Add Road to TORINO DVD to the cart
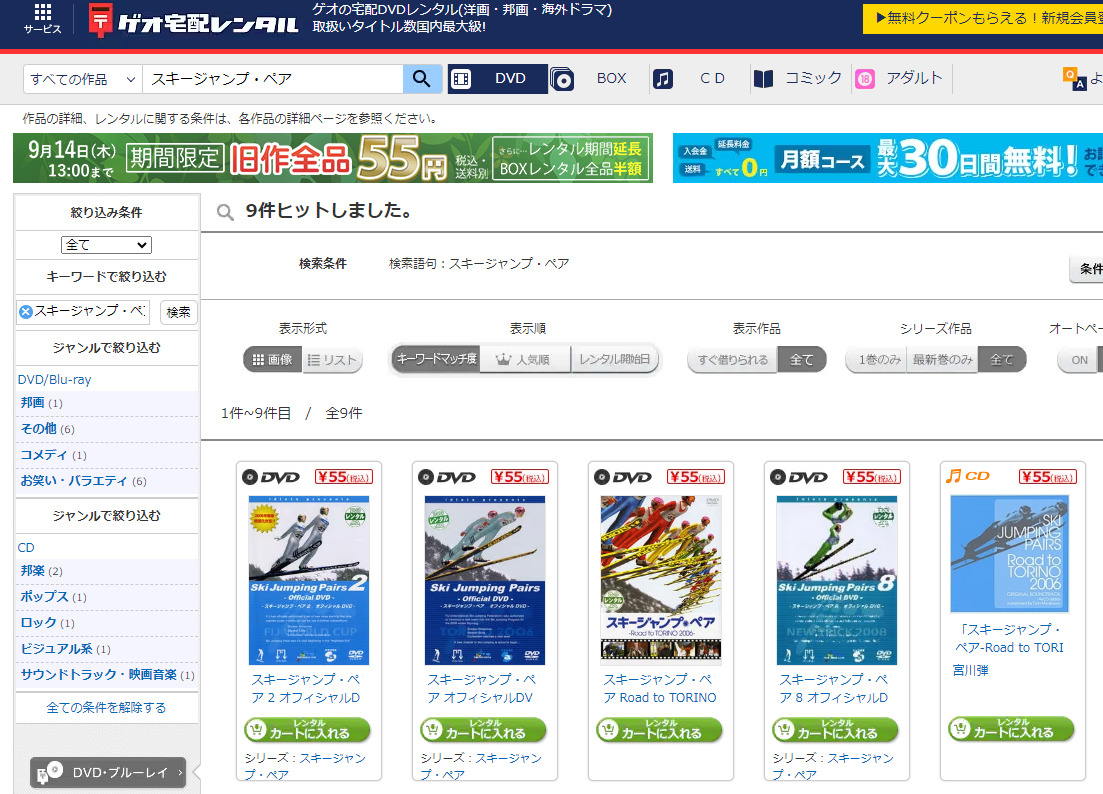The width and height of the screenshot is (1103, 794). (659, 729)
